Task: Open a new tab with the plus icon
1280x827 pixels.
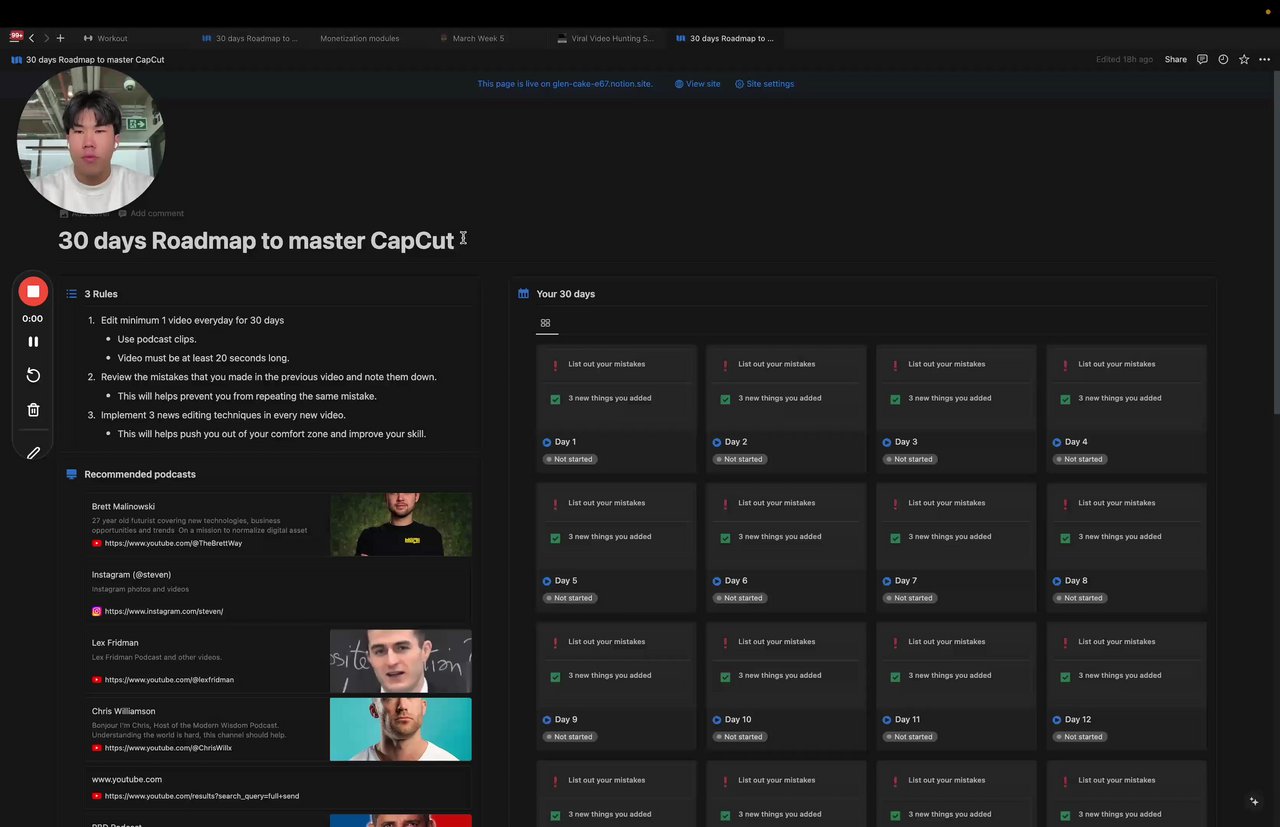Action: pyautogui.click(x=60, y=38)
